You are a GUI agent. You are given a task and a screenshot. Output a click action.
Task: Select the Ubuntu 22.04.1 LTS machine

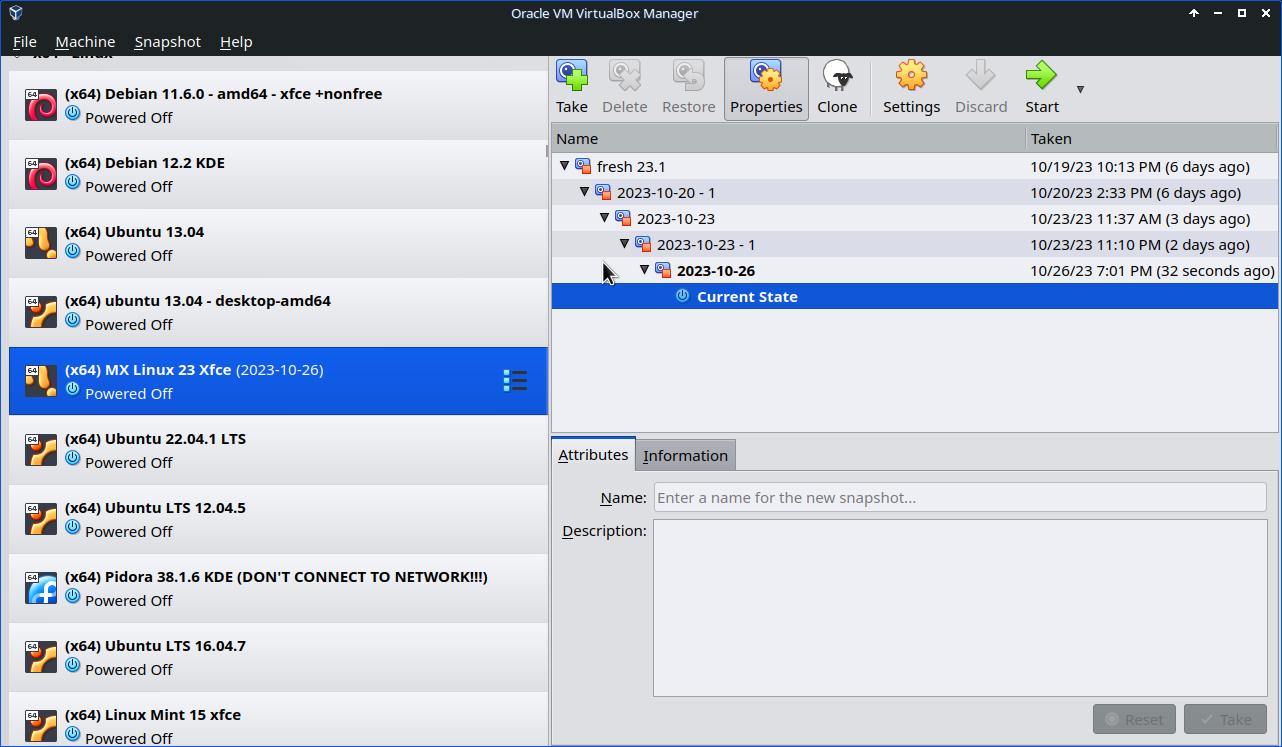[x=278, y=450]
